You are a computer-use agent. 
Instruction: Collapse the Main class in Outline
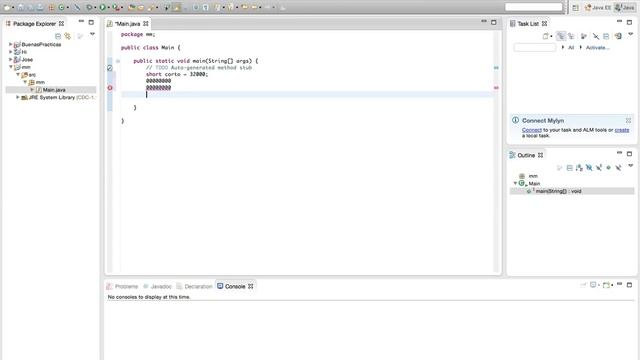coord(515,183)
